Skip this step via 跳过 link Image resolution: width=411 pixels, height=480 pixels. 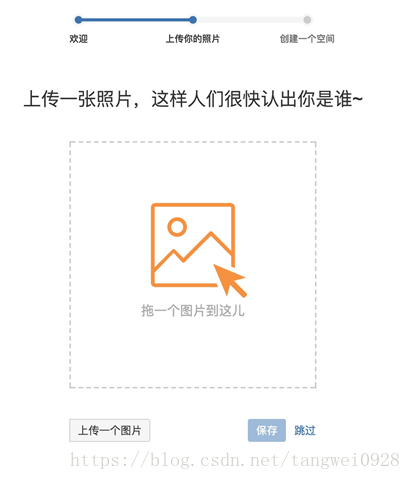click(305, 430)
